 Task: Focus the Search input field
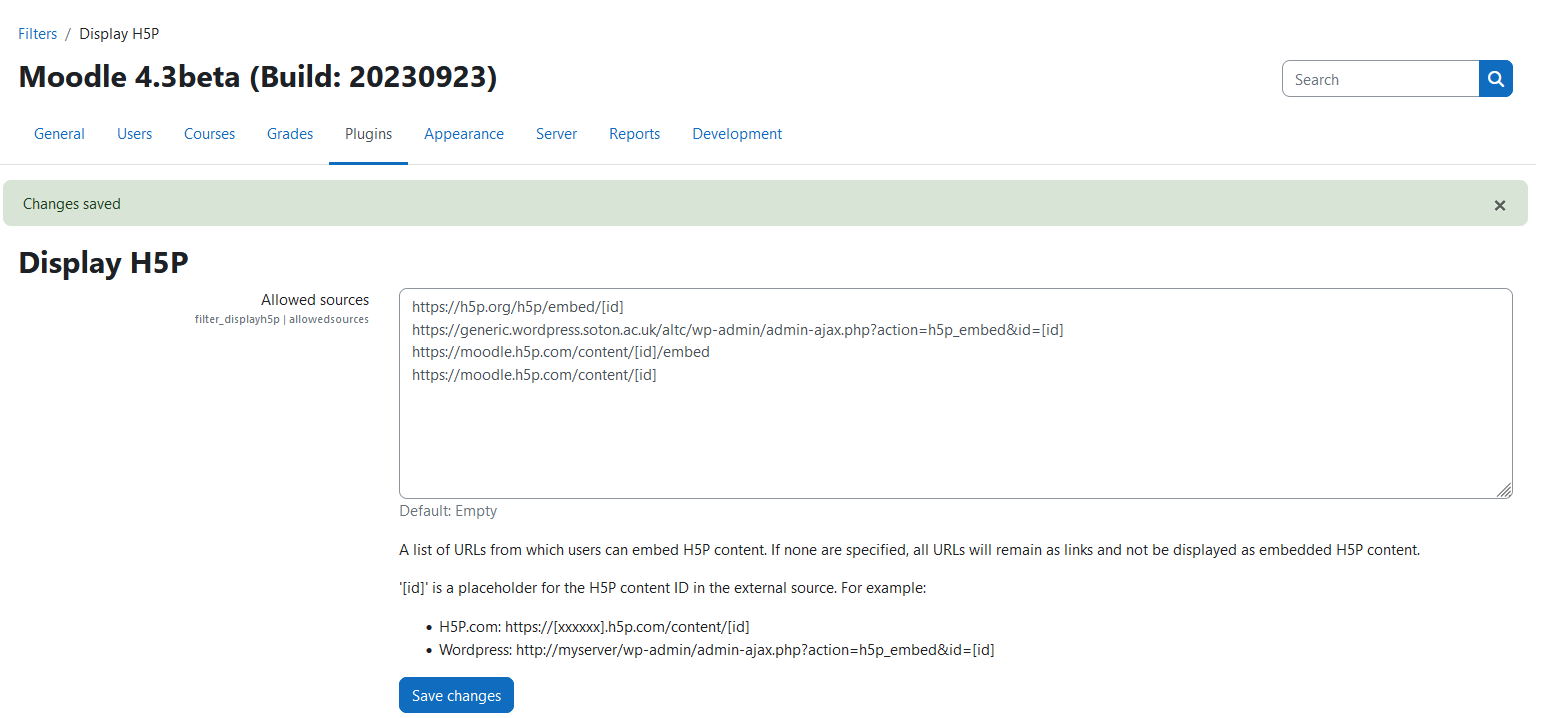click(1380, 79)
